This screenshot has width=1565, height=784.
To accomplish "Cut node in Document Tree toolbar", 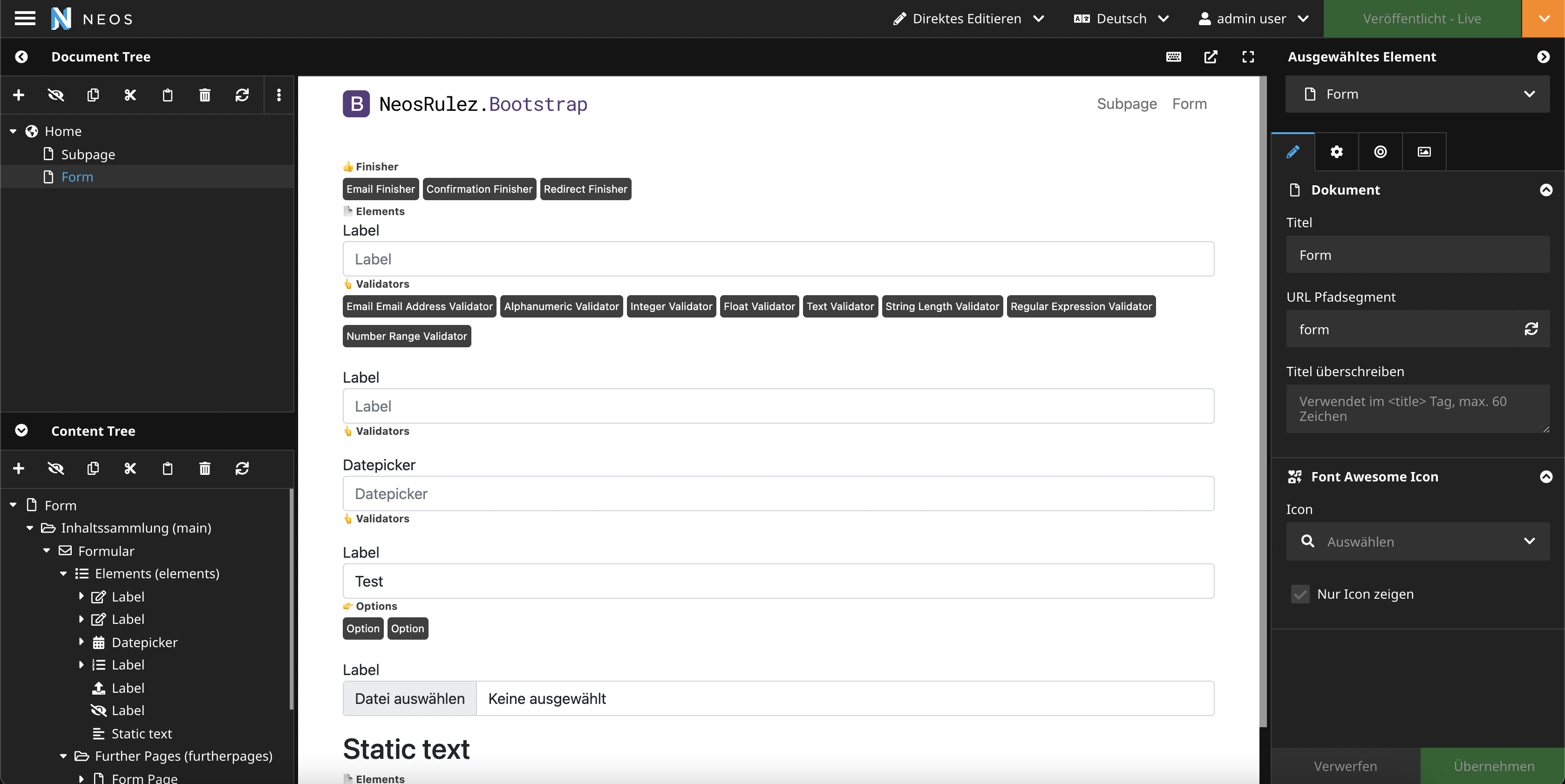I will 130,95.
